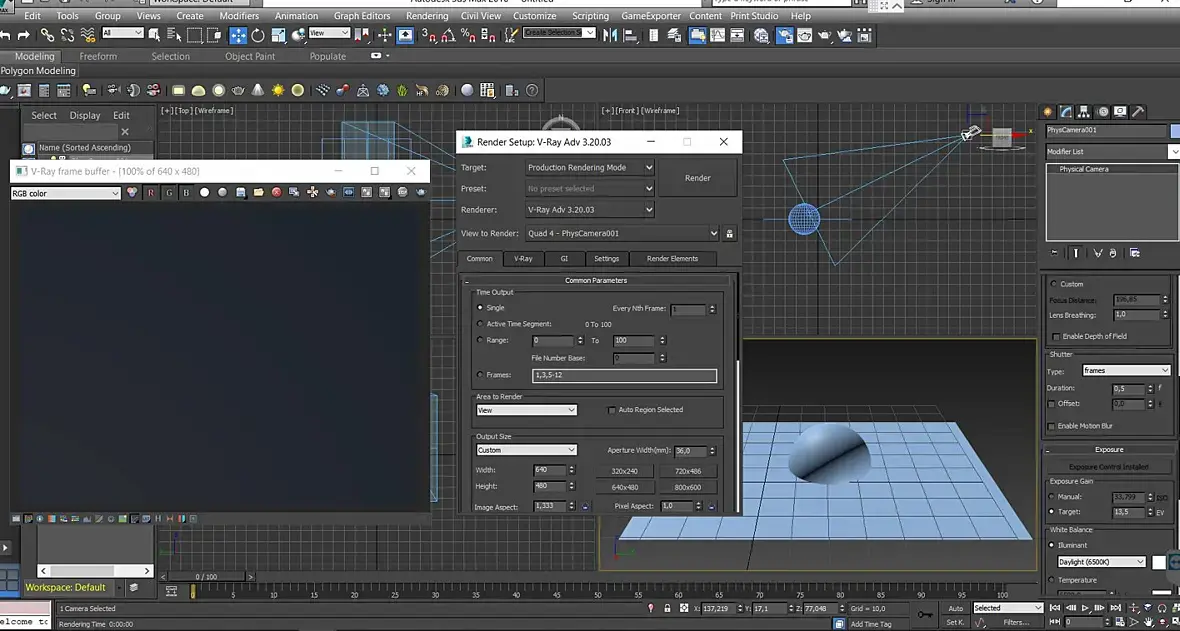Screen dimensions: 1180x631
Task: Toggle the red channel in V-Ray frame buffer
Action: 151,193
